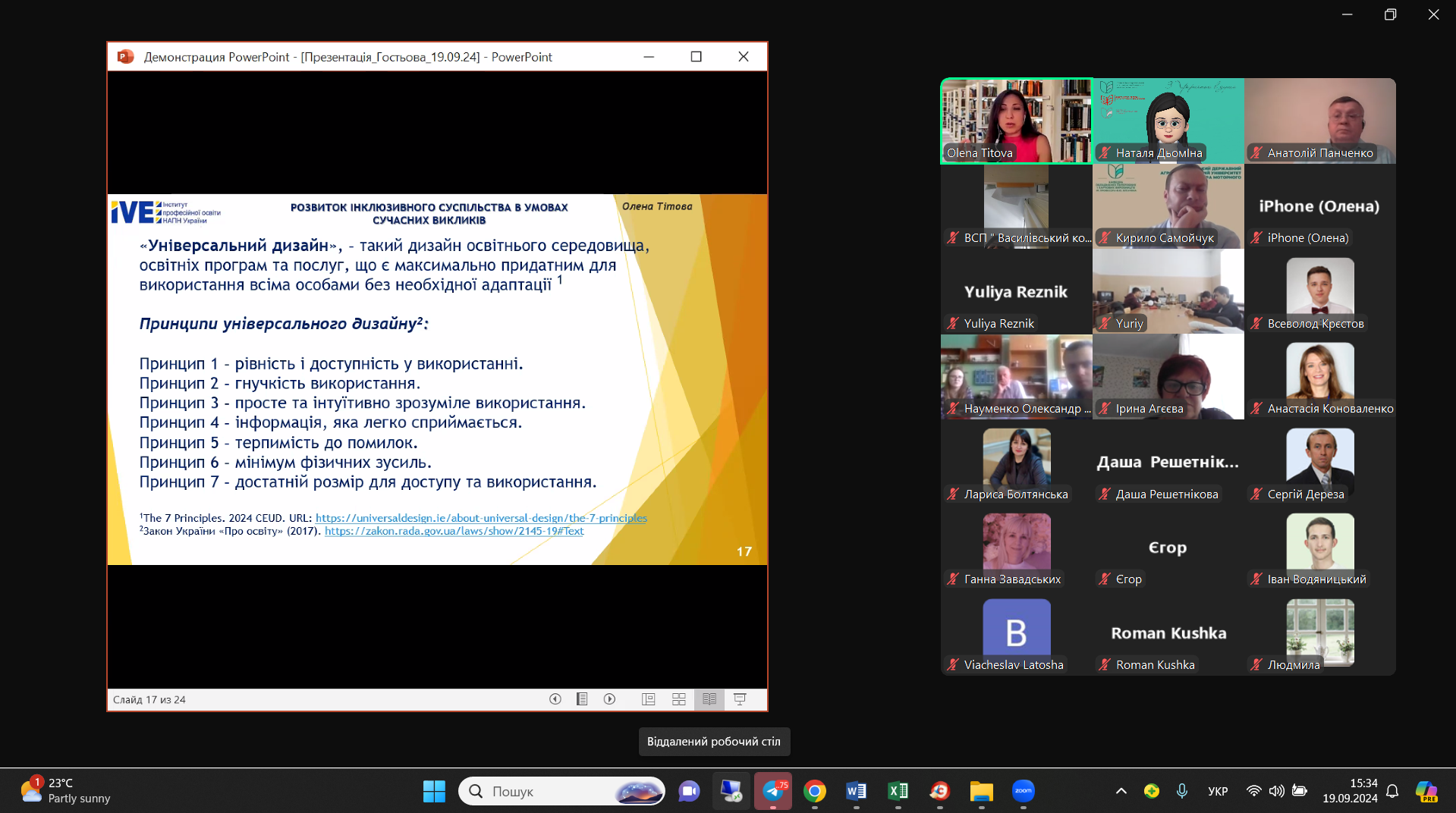Viewport: 1456px width, 813px height.
Task: Click the muted mic icon for Наталя Дьоміна
Action: 1105,153
